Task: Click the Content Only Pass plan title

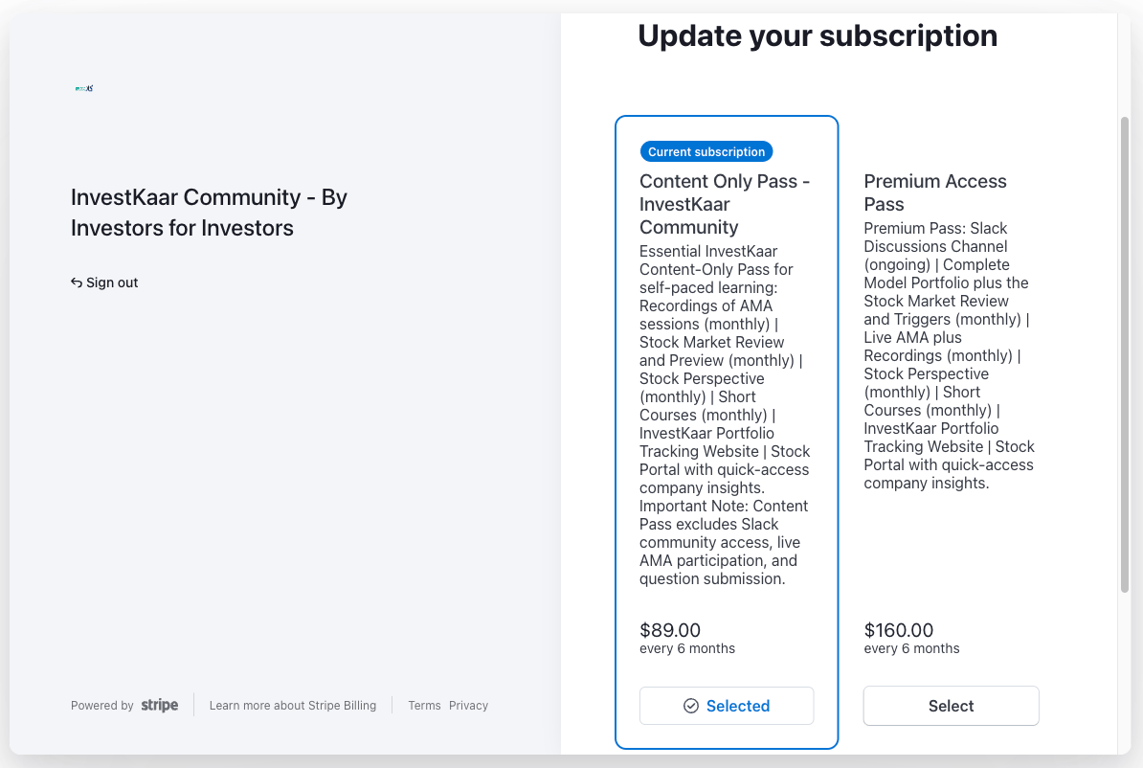Action: point(725,204)
